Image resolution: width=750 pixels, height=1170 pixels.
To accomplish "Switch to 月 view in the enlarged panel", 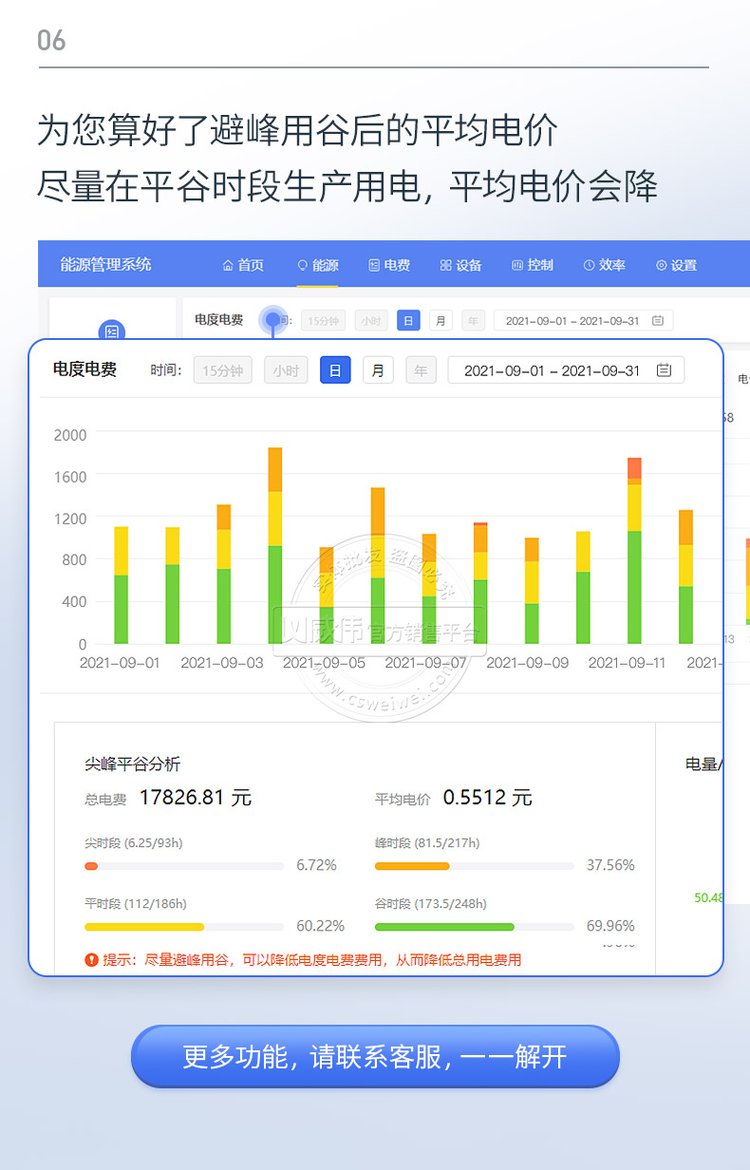I will 377,370.
